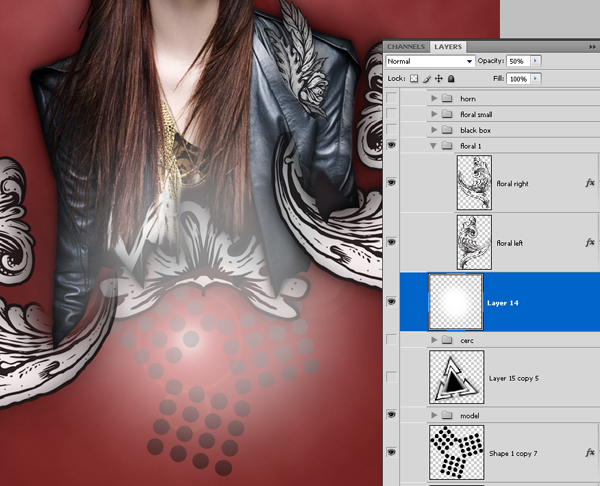Show the black box group
Image resolution: width=600 pixels, height=486 pixels.
click(x=391, y=129)
